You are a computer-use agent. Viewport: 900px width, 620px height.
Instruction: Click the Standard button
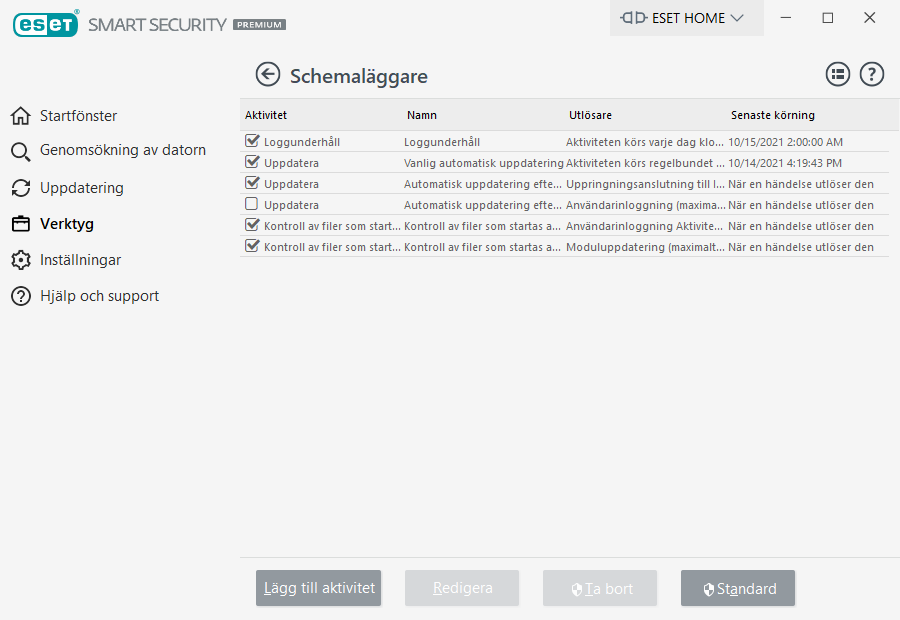coord(737,588)
